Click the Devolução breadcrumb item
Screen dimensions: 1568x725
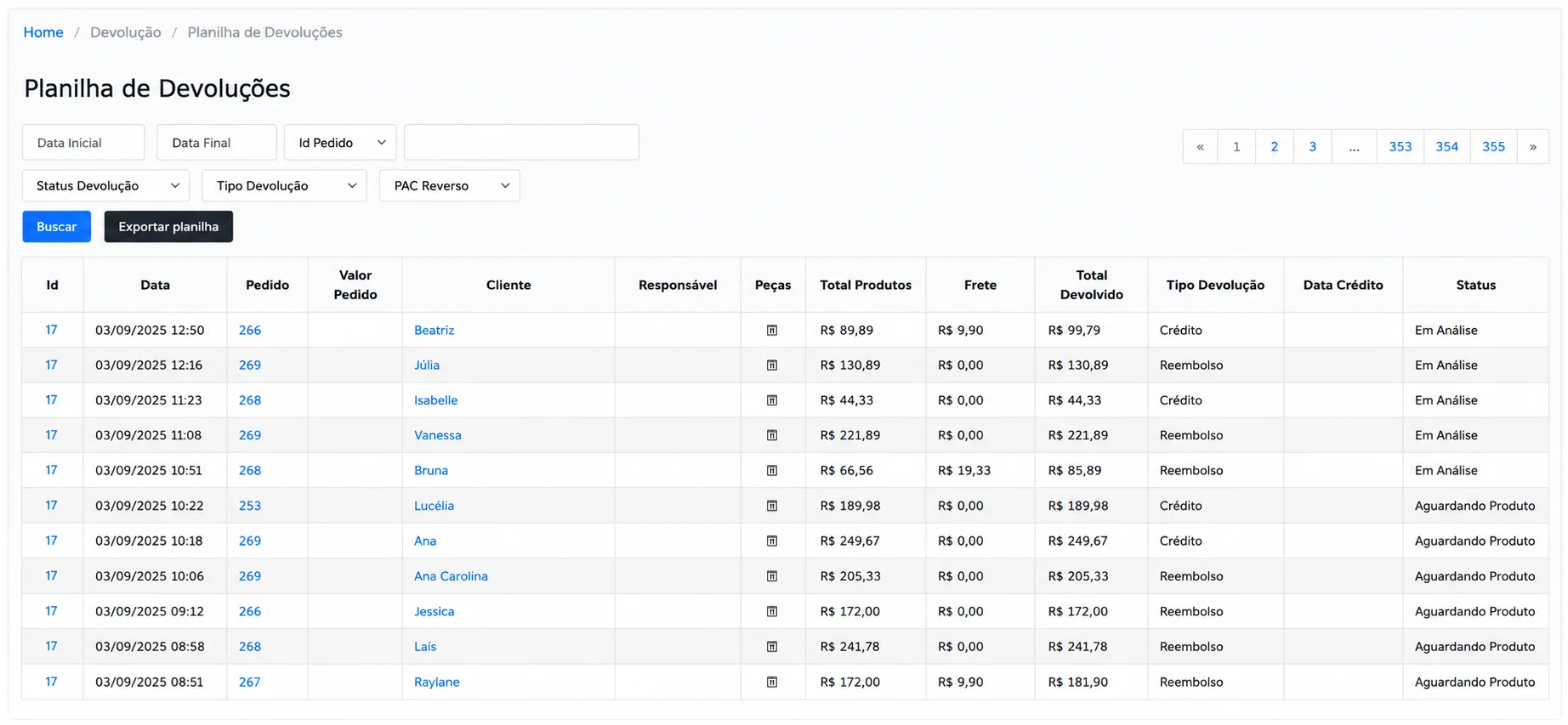coord(126,32)
